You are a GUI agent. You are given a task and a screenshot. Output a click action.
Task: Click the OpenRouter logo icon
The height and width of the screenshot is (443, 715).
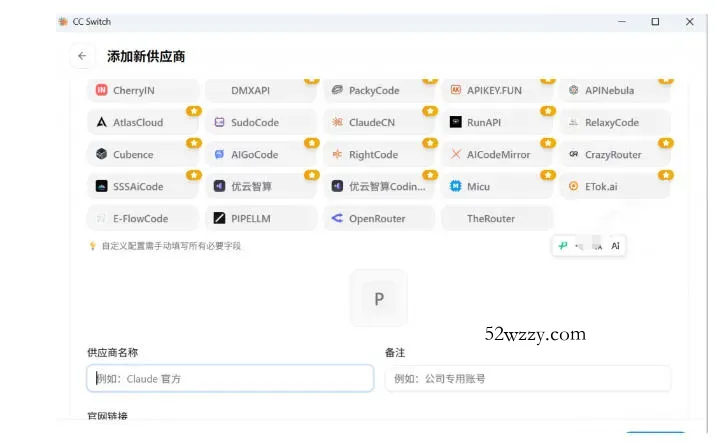coord(337,218)
